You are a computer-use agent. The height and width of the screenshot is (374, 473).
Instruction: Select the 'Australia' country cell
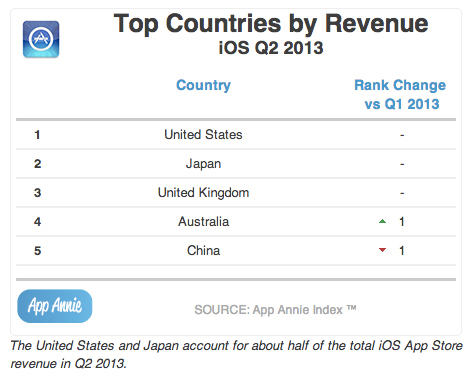203,222
